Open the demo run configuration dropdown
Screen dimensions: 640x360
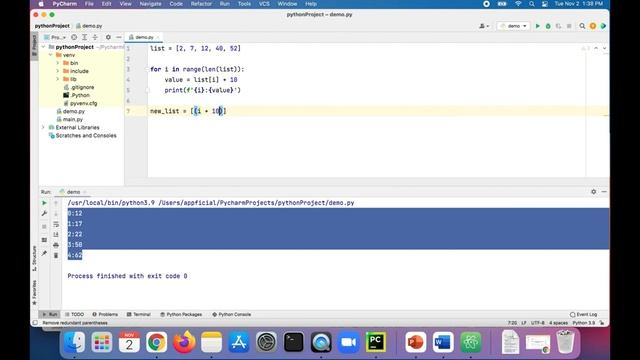(x=513, y=26)
